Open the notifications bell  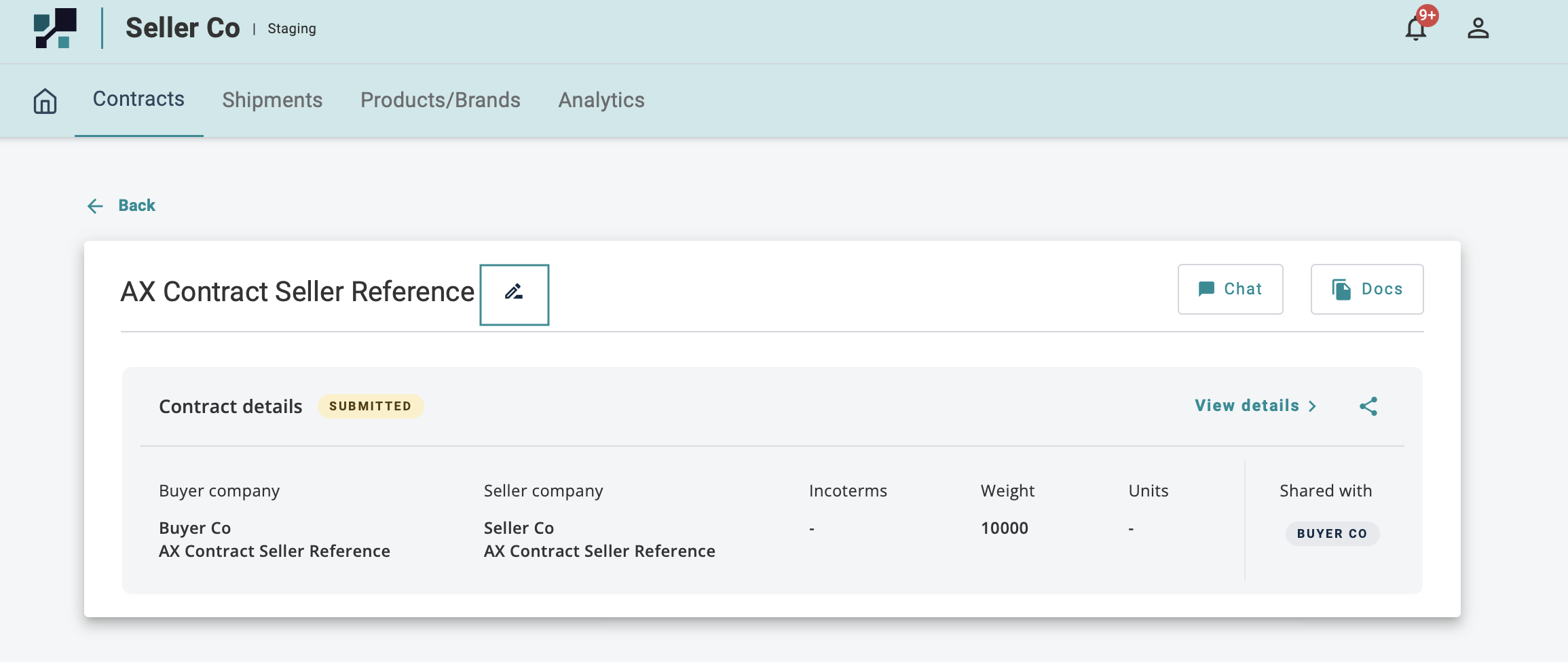point(1415,29)
